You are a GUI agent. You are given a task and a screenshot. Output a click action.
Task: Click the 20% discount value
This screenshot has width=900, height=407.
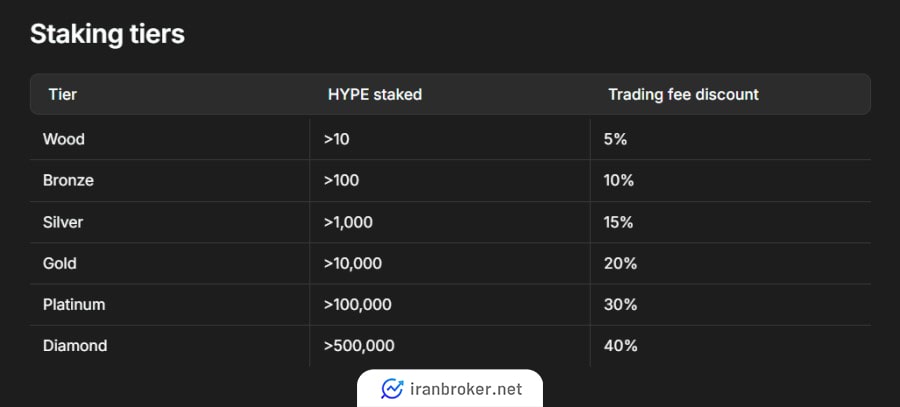click(x=620, y=263)
